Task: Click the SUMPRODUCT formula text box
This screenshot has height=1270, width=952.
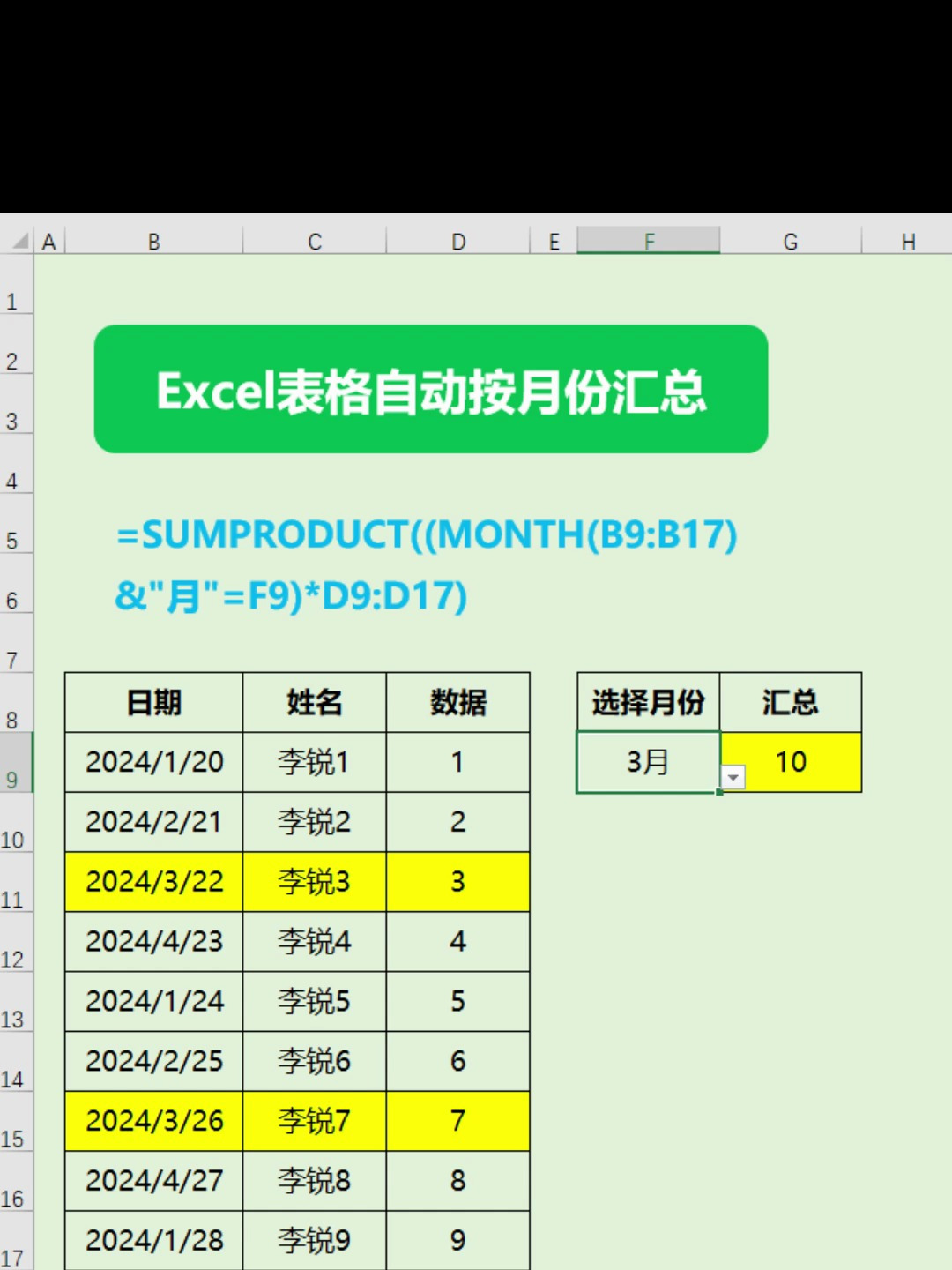Action: pyautogui.click(x=427, y=565)
